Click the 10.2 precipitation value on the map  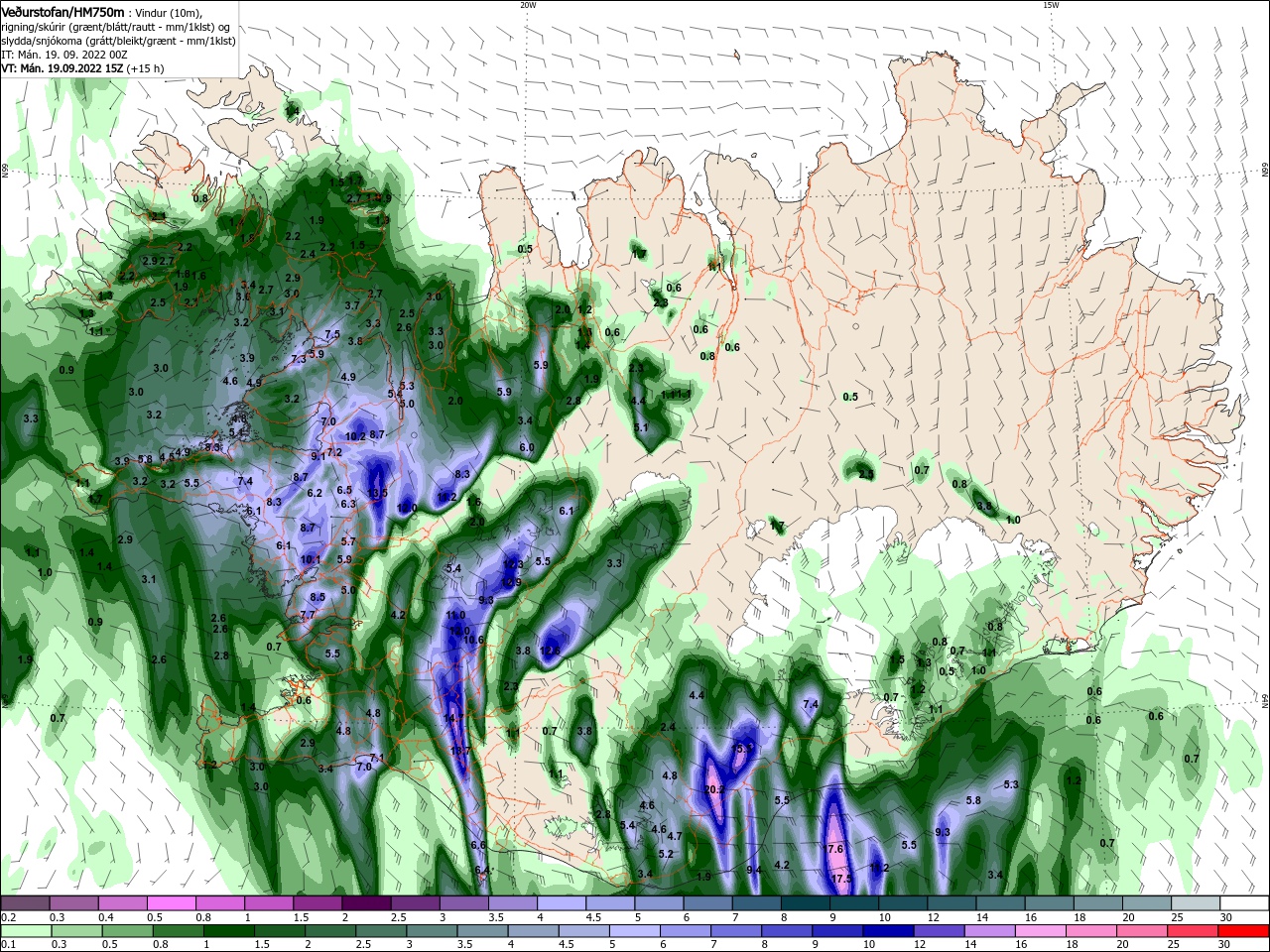(x=355, y=435)
